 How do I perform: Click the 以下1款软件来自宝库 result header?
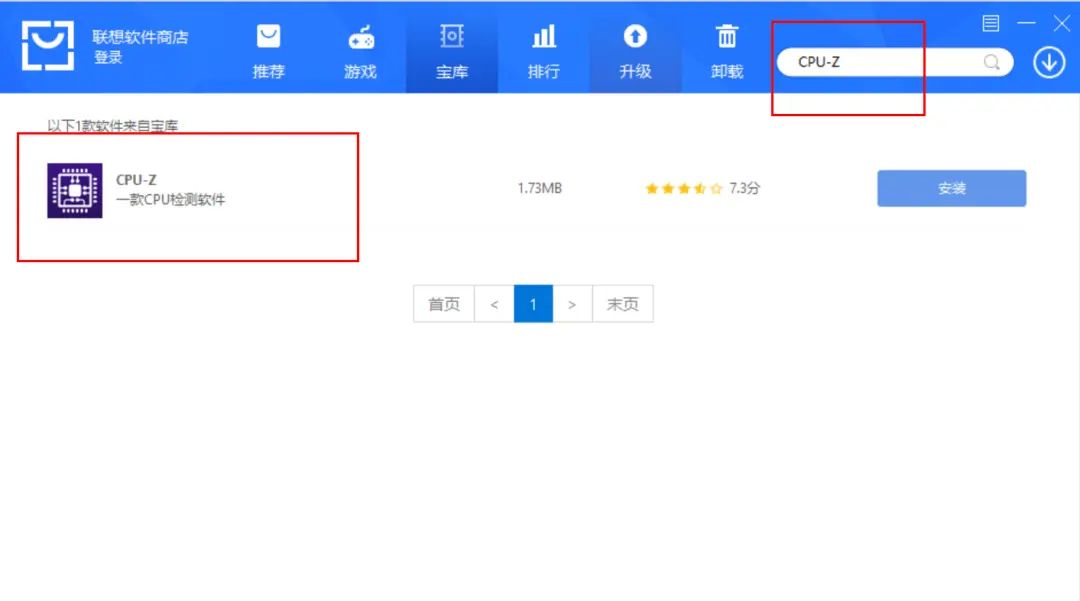point(112,126)
